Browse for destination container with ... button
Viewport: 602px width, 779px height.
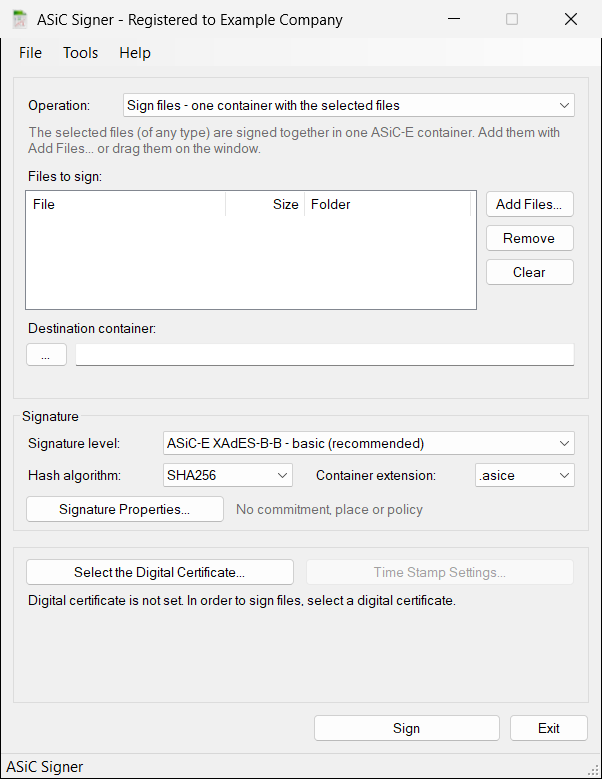tap(46, 355)
